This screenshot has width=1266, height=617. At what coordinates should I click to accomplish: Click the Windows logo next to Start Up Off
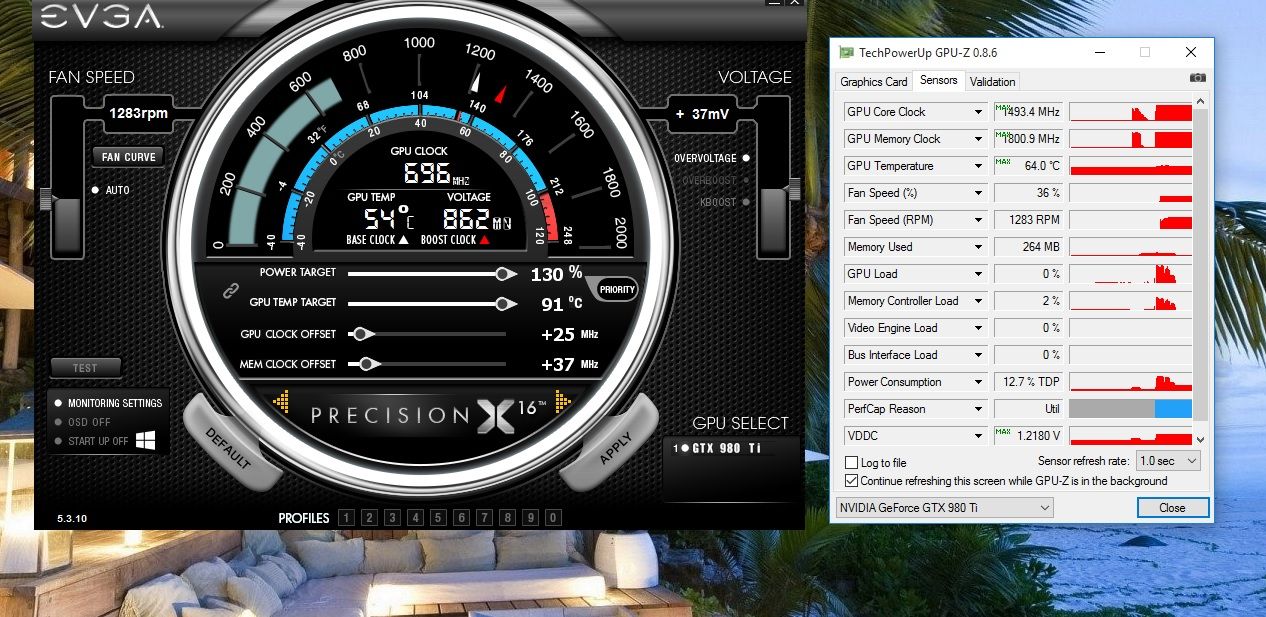click(146, 440)
